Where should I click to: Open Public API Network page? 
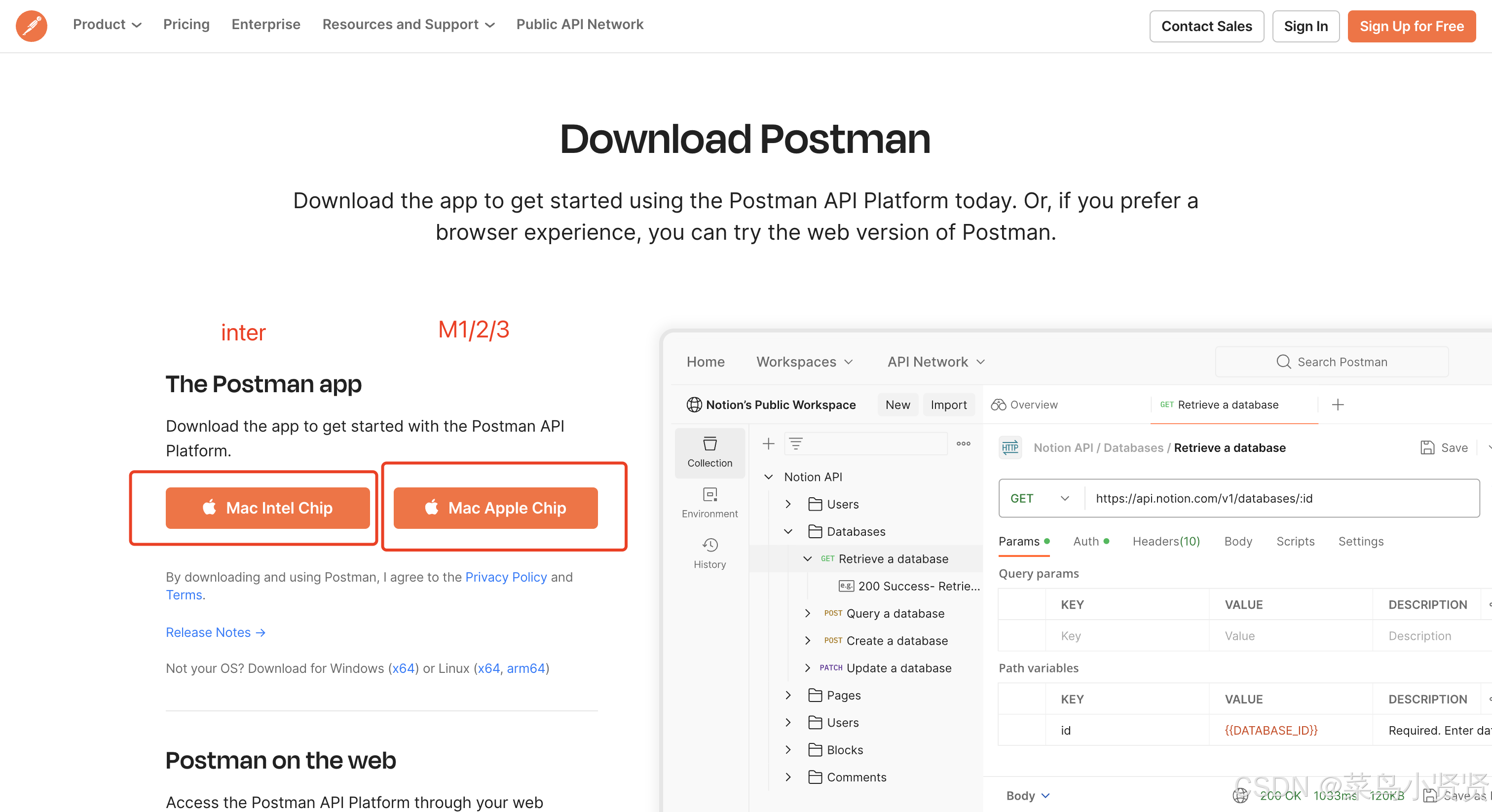[580, 24]
